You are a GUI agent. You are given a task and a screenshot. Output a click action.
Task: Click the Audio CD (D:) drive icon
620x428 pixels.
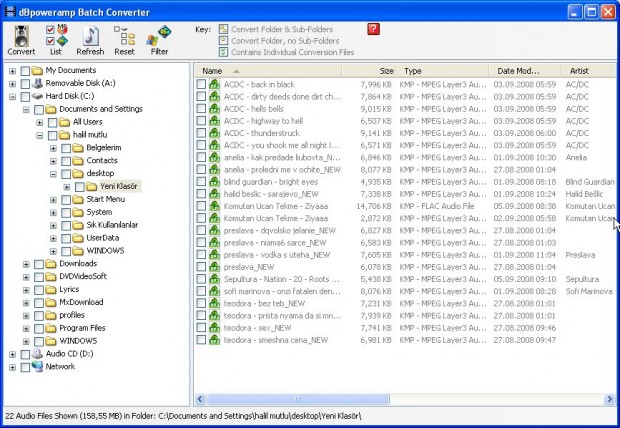click(37, 354)
